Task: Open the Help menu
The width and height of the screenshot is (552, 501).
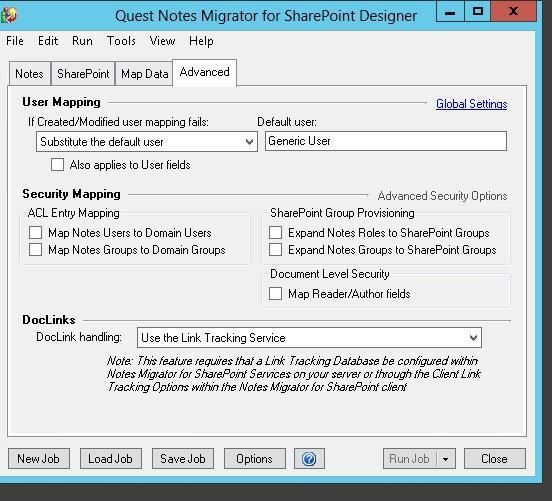Action: (x=201, y=41)
